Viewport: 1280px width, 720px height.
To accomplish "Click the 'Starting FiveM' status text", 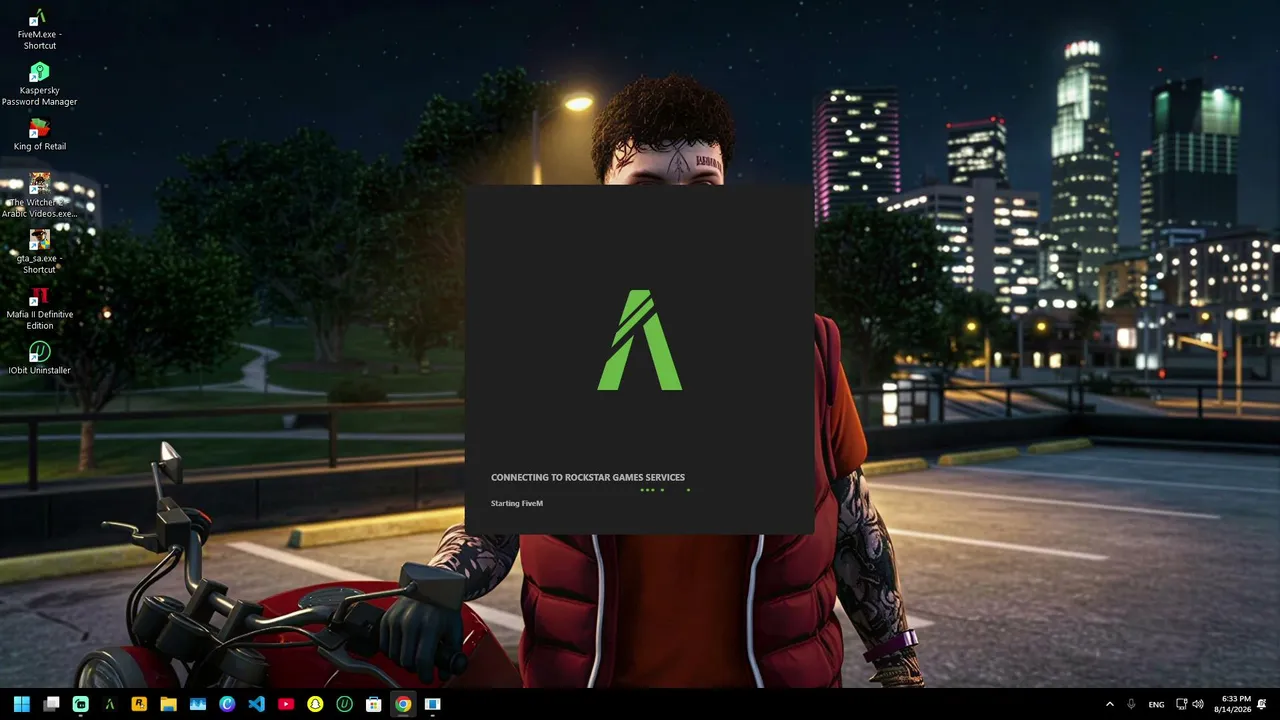I will (517, 503).
